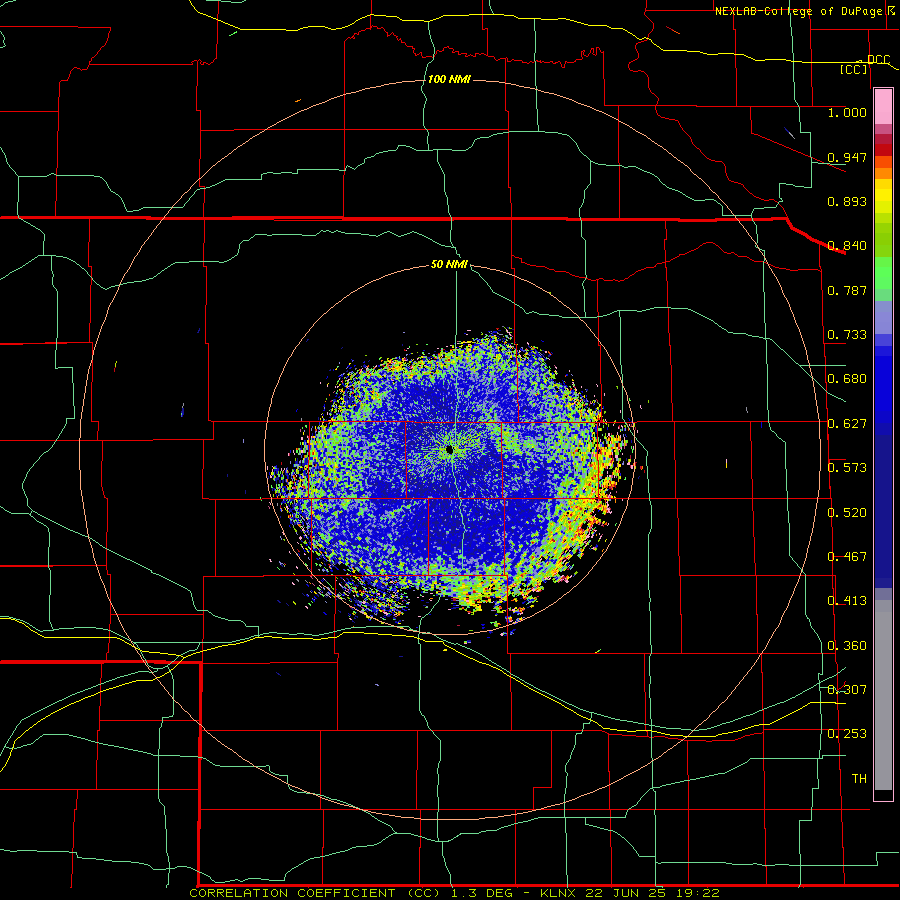Click the 100 NMI range ring label
This screenshot has width=900, height=900.
tap(449, 79)
